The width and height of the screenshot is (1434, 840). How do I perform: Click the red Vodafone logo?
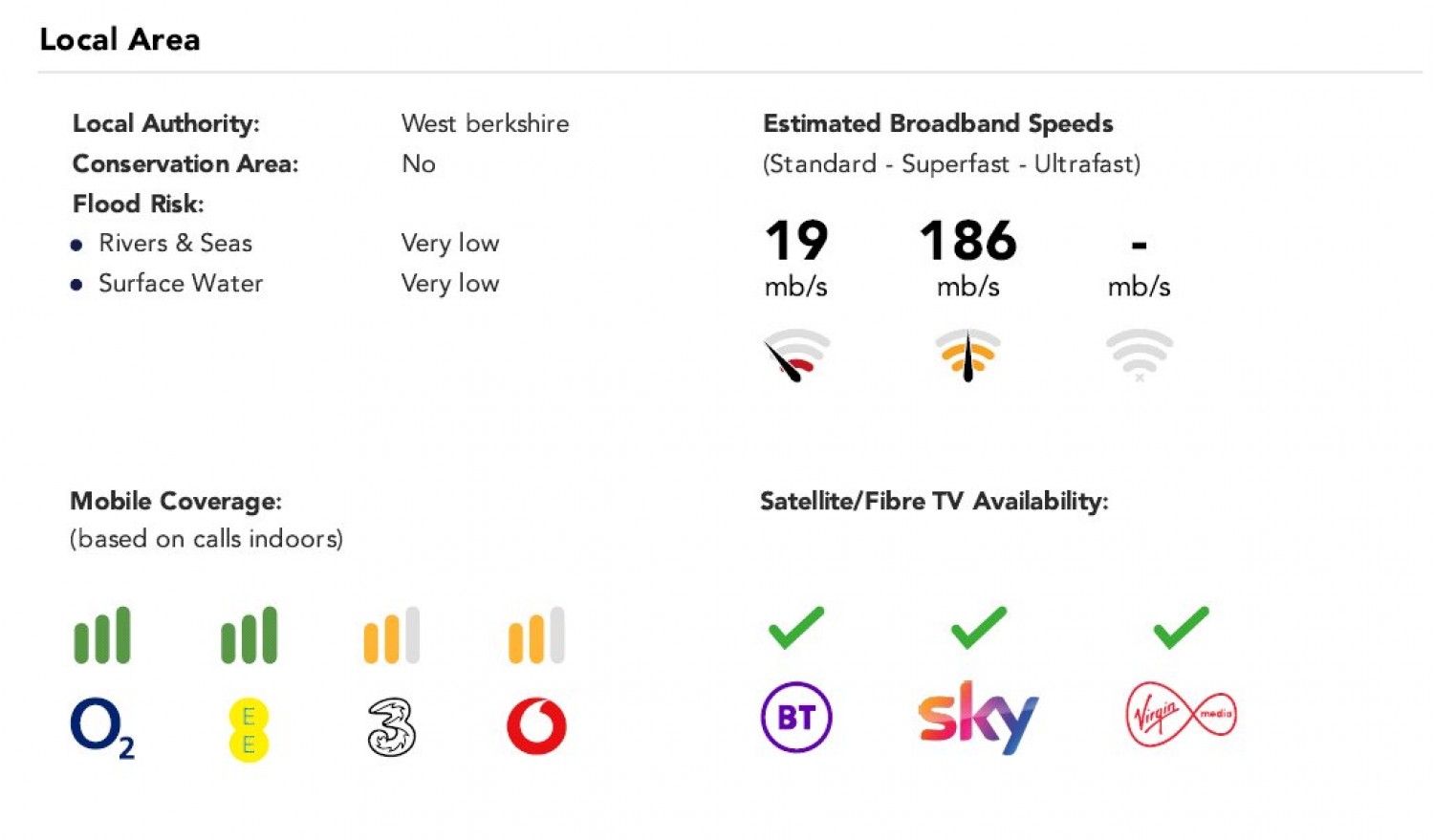536,726
